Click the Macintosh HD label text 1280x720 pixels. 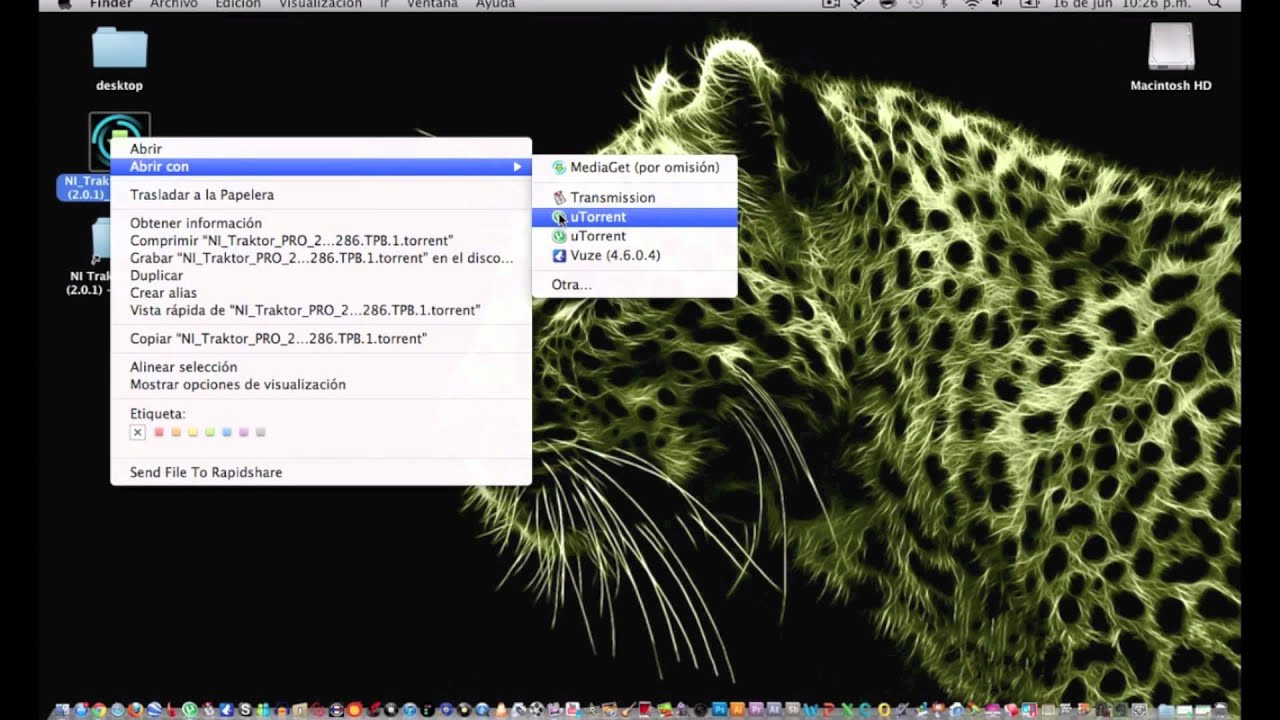1171,86
